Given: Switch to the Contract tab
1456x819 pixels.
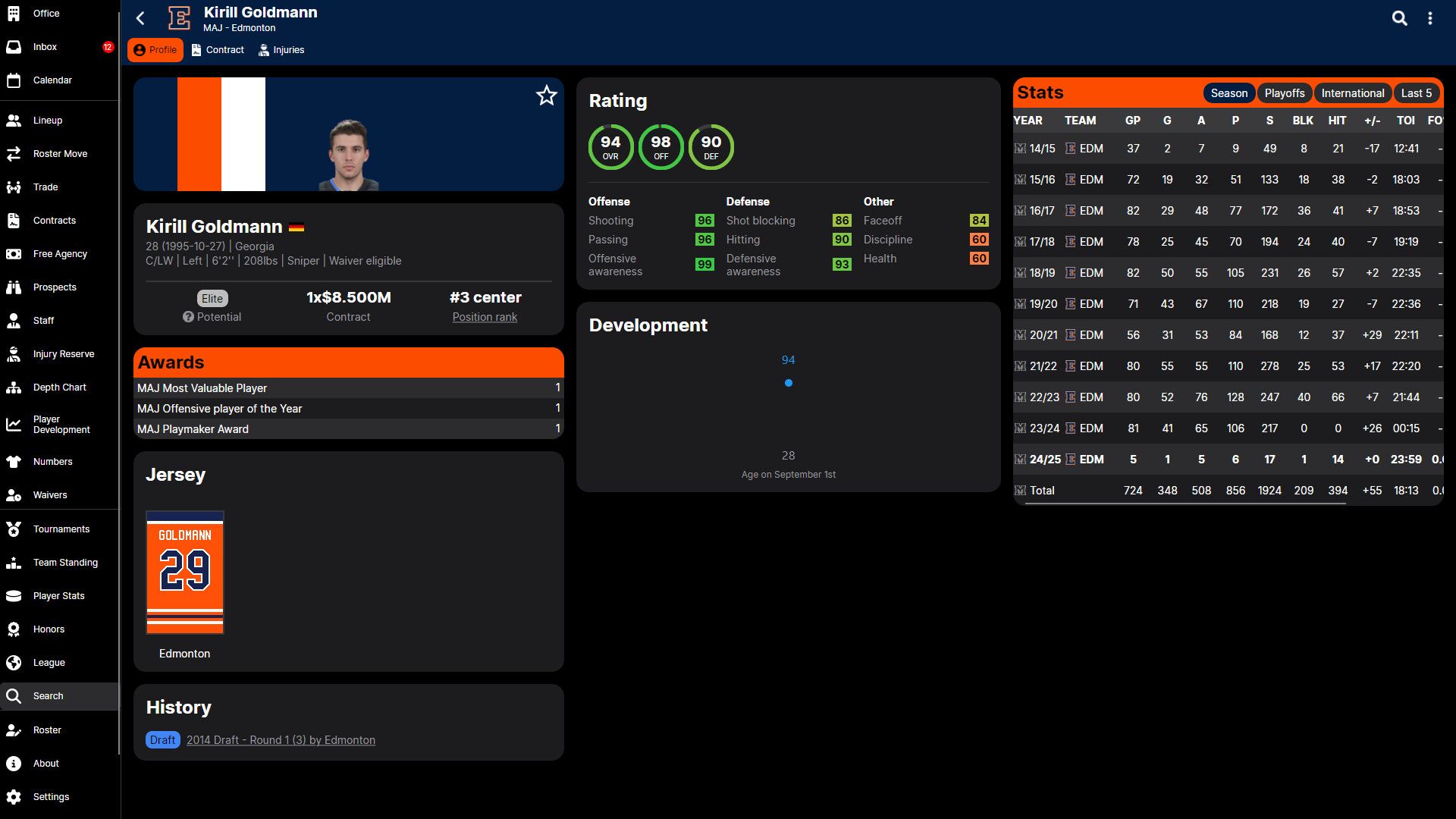Looking at the screenshot, I should point(218,49).
